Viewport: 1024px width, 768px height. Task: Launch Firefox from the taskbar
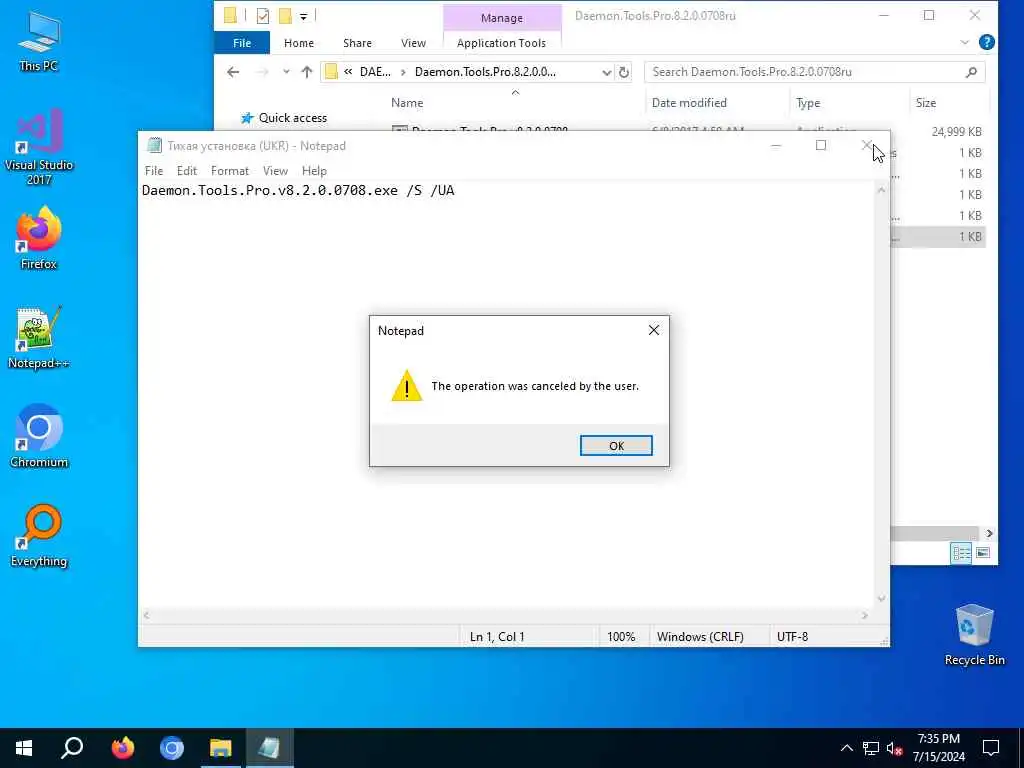point(122,748)
